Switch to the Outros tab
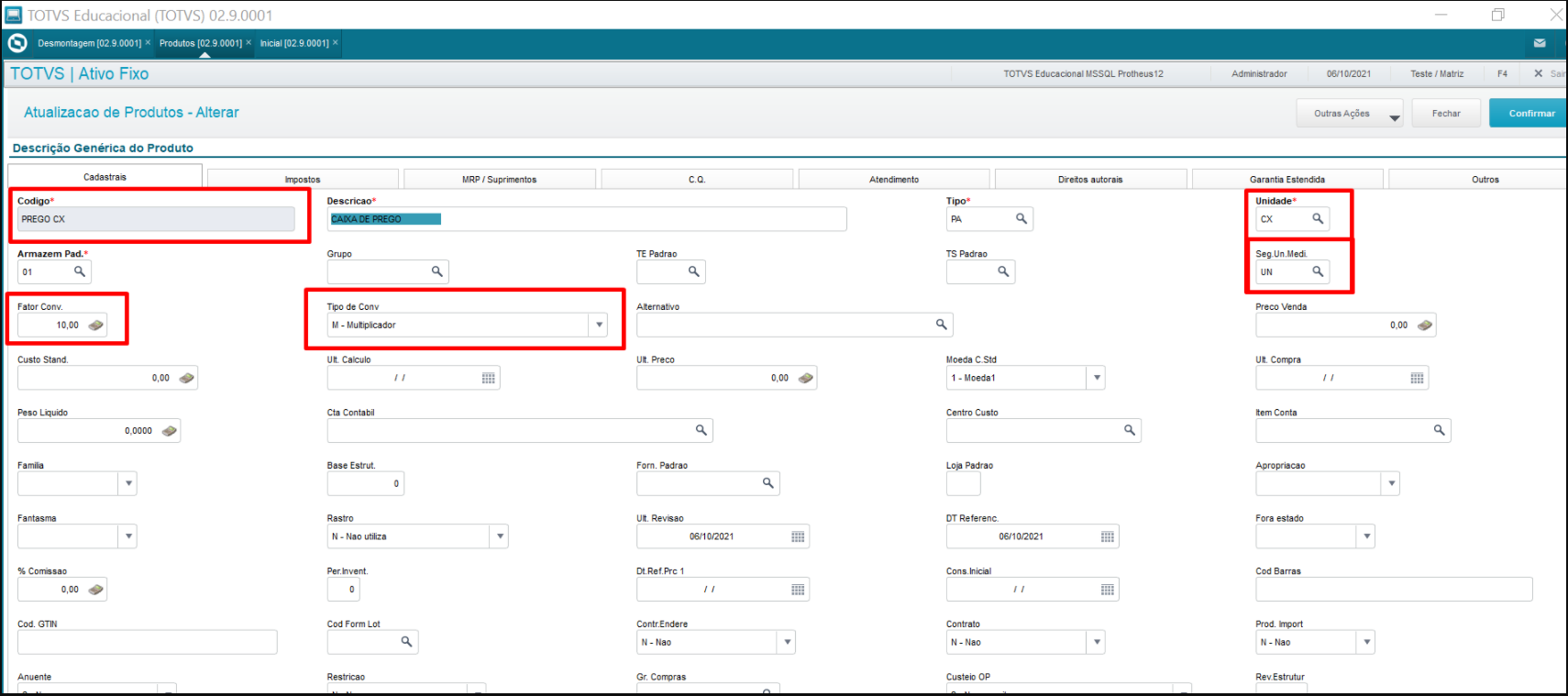This screenshot has height=696, width=1568. pyautogui.click(x=1480, y=179)
